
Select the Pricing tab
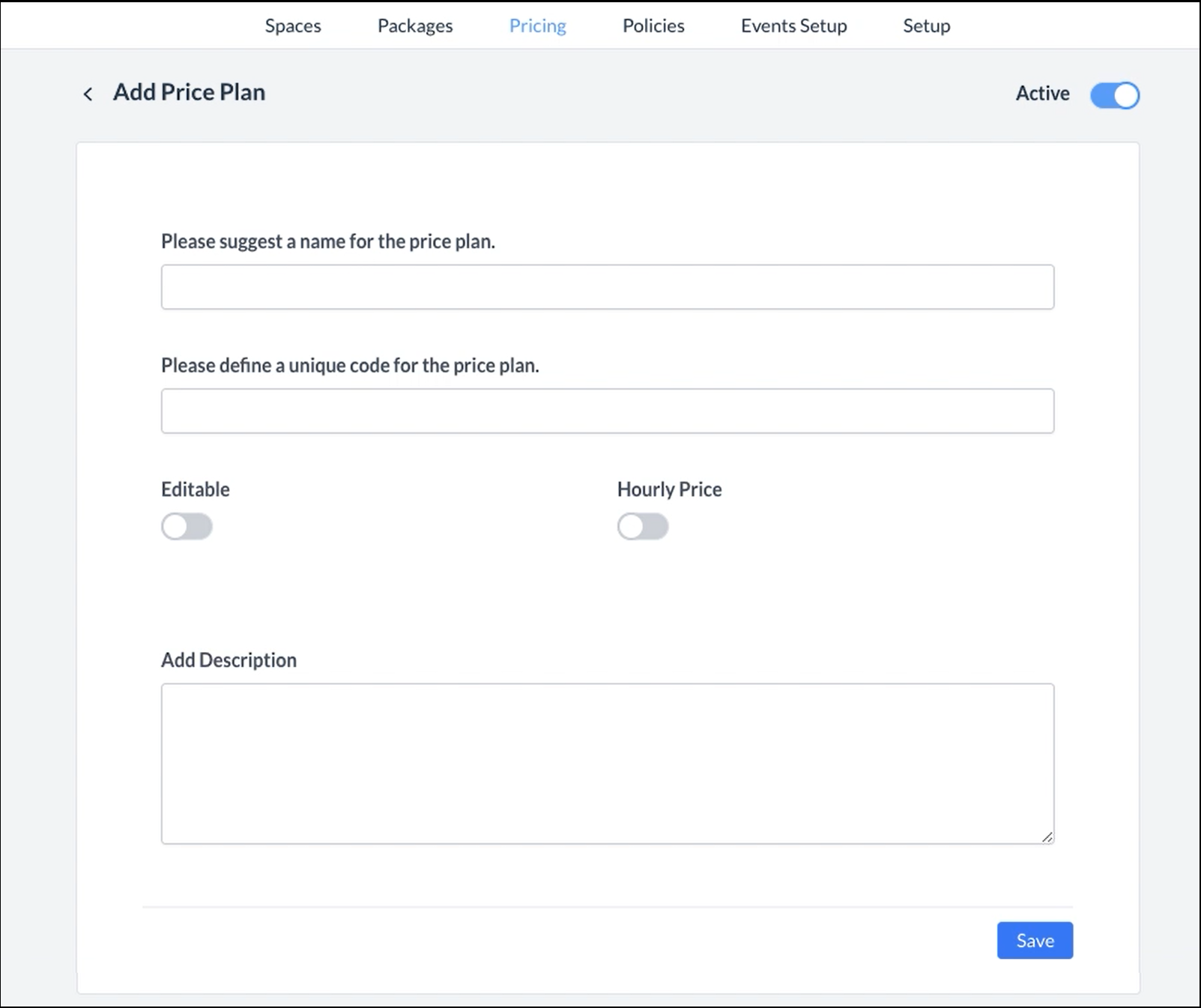537,25
